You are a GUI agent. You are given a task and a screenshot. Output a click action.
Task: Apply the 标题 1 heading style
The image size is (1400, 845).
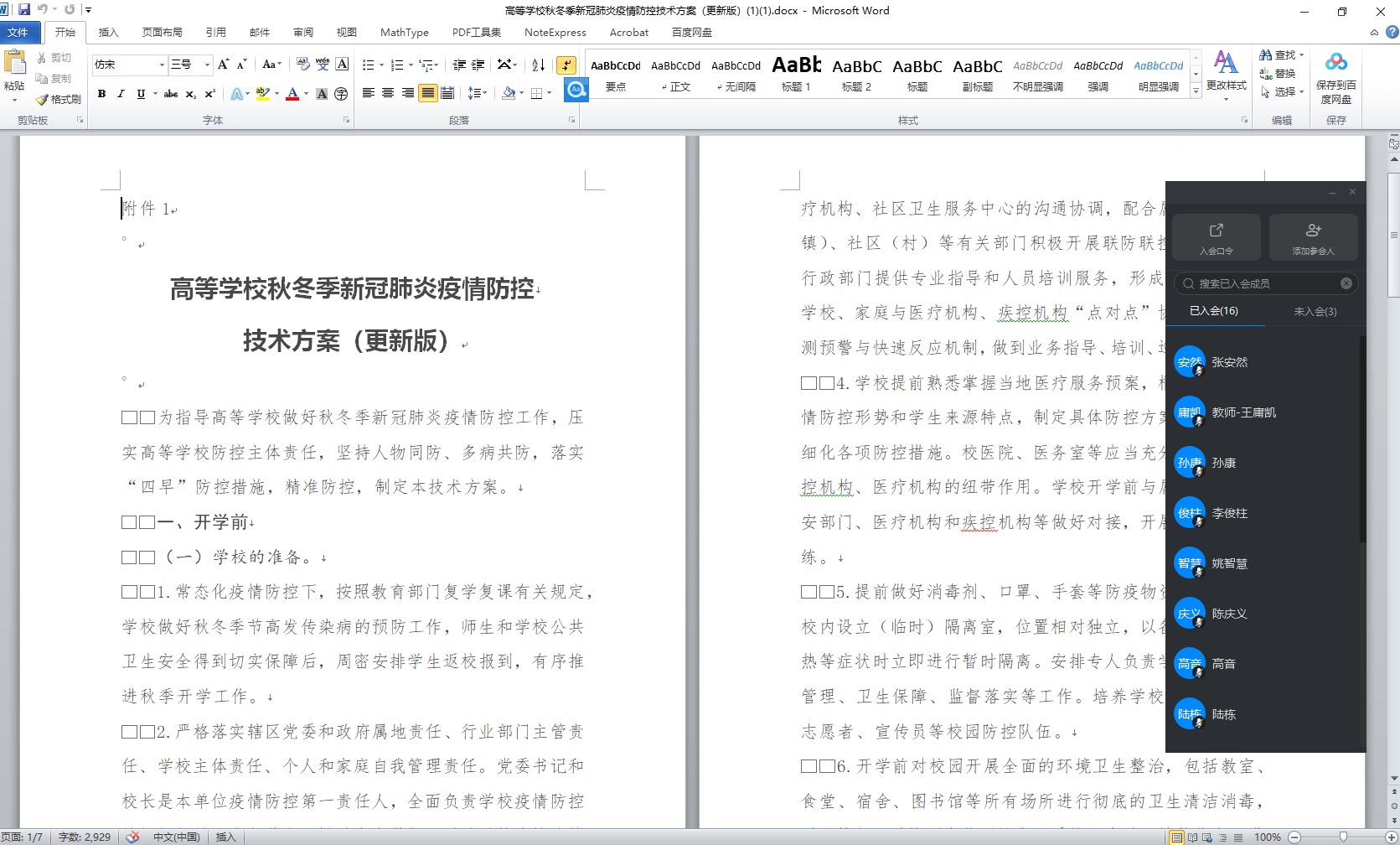click(796, 72)
